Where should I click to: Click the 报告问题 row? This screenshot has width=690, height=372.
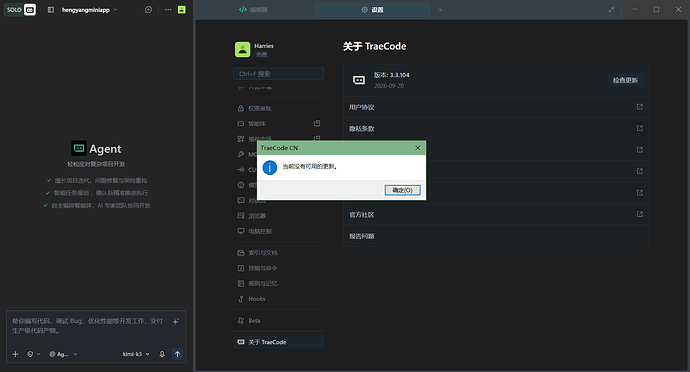point(496,236)
